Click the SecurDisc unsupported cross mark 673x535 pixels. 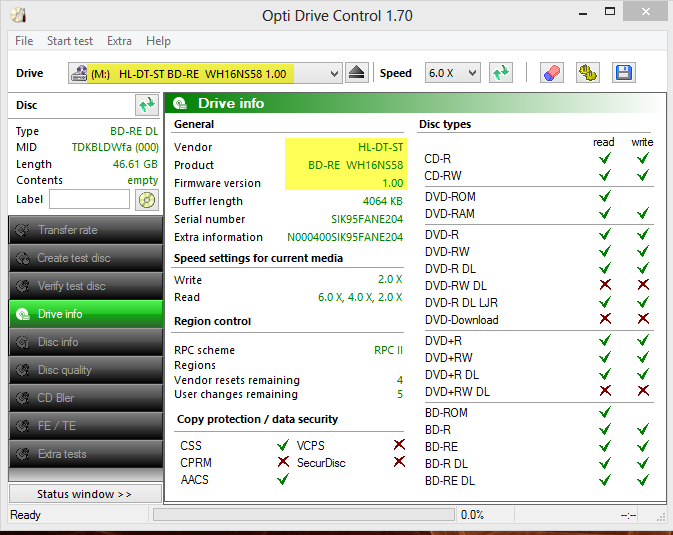[399, 462]
